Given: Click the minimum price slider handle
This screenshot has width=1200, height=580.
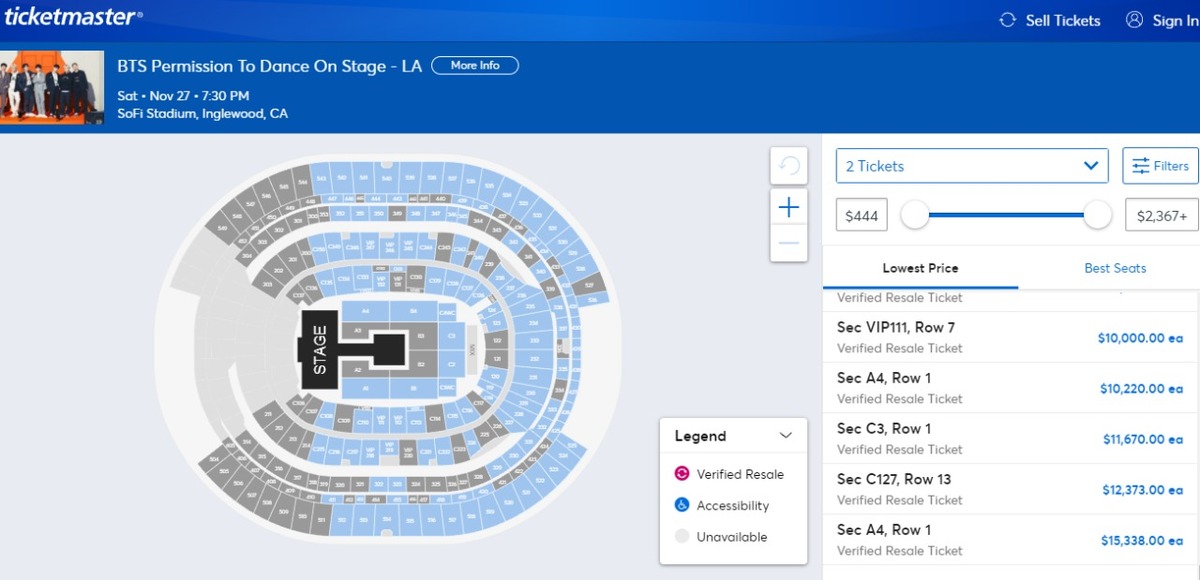Looking at the screenshot, I should [915, 214].
